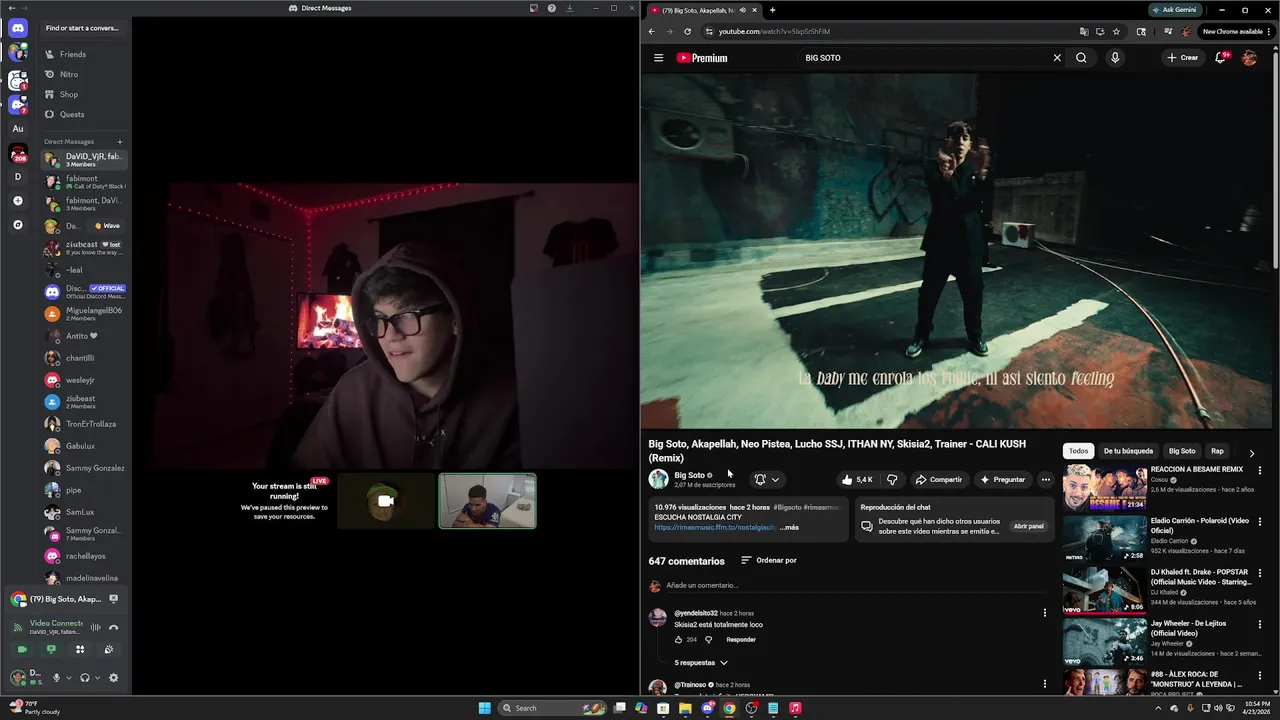
Task: Go to YouTube Premium home logo
Action: point(702,58)
